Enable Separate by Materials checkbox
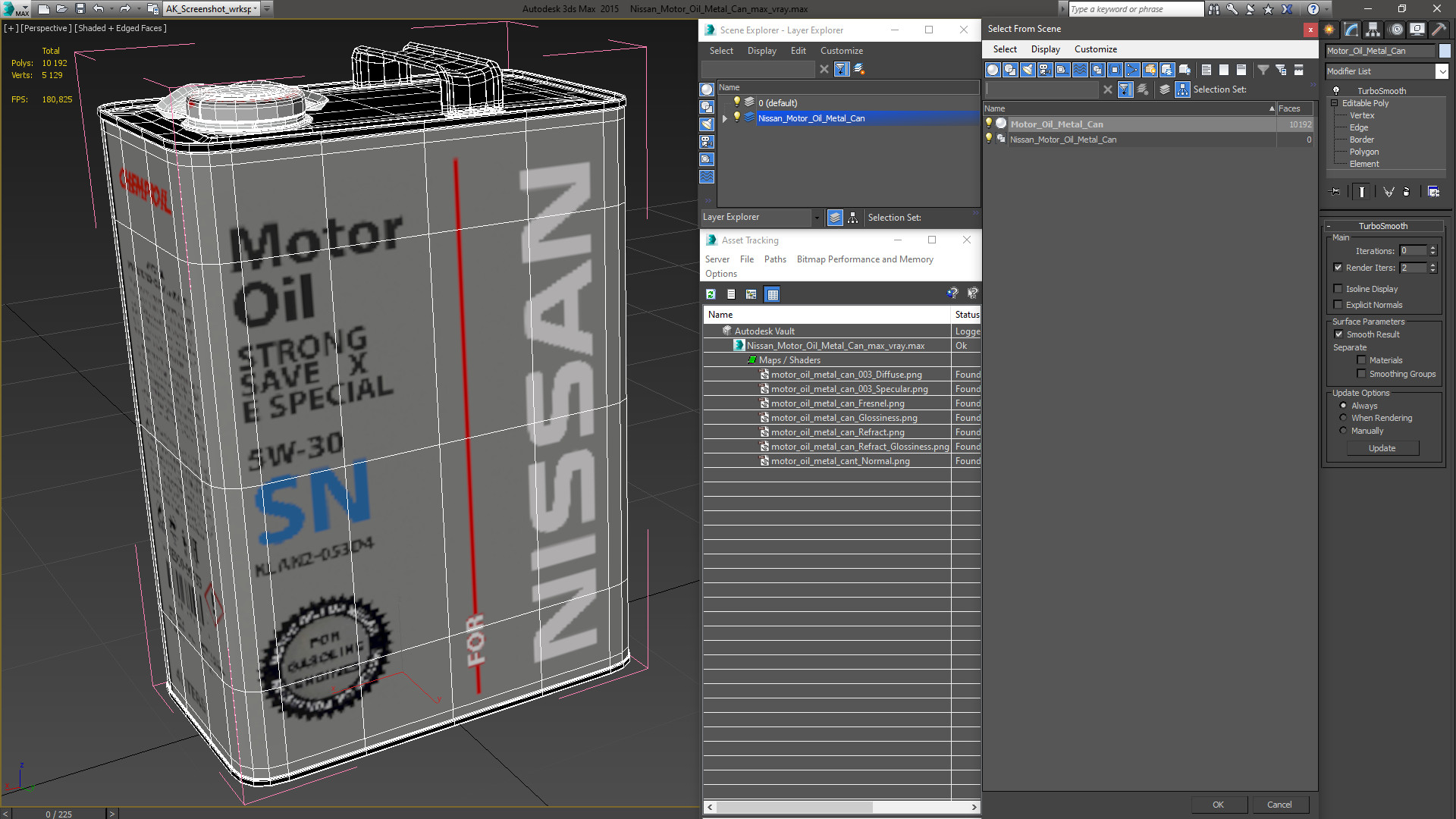 tap(1361, 360)
